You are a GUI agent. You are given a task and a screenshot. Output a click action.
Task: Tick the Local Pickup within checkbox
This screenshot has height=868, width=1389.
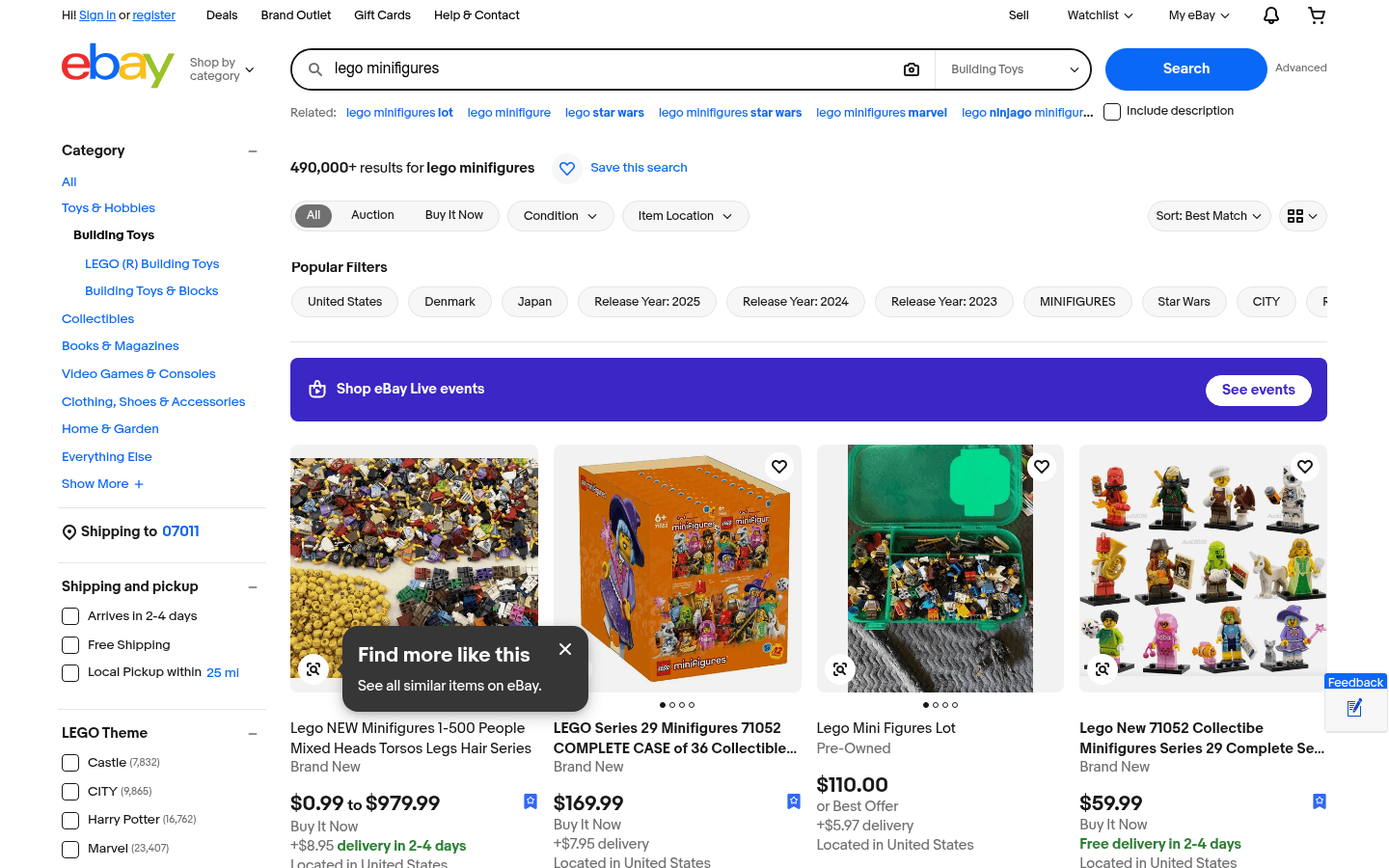pyautogui.click(x=70, y=673)
